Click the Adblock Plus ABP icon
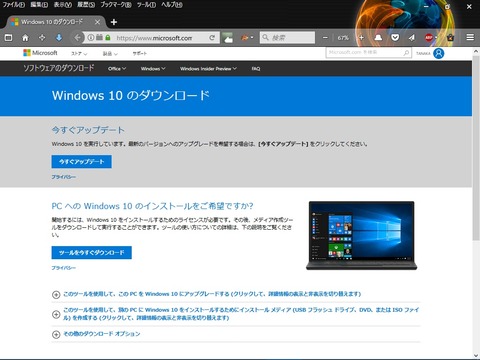The image size is (480, 360). 429,38
